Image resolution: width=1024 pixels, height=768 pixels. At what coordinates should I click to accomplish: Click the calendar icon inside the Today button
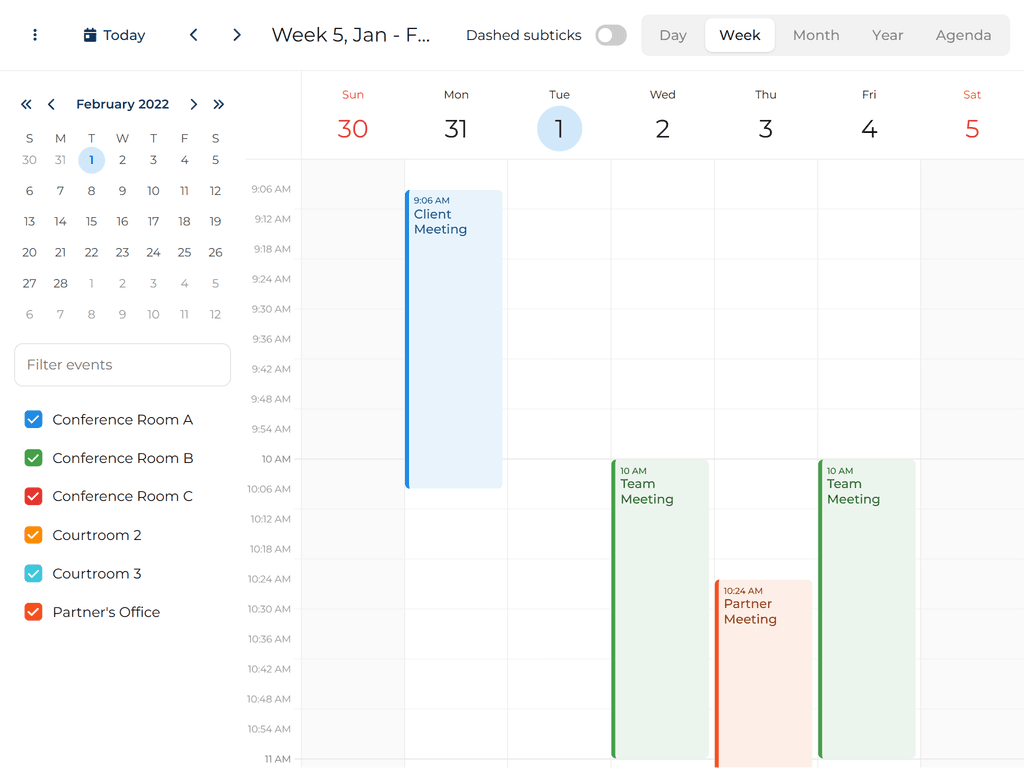click(89, 35)
